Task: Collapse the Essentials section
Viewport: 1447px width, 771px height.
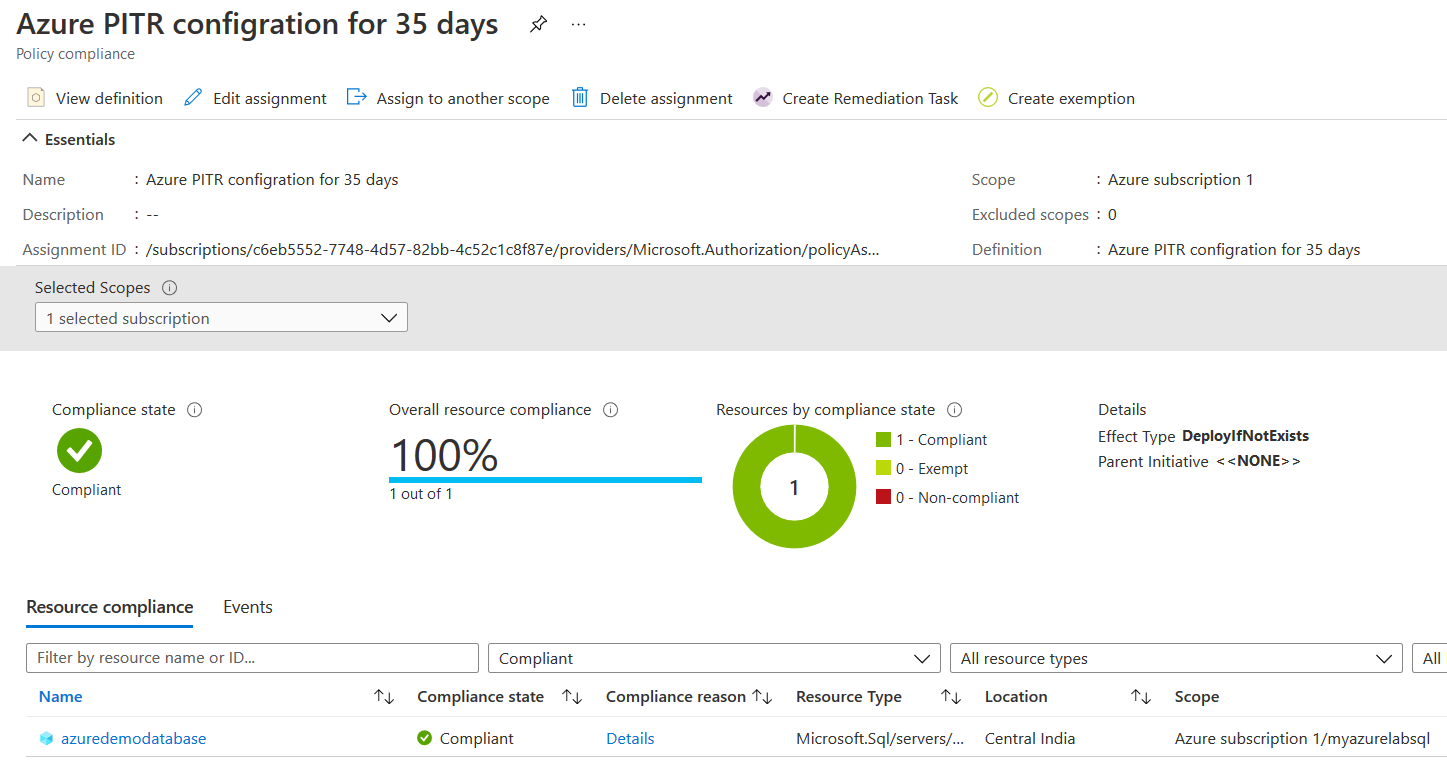Action: coord(31,139)
